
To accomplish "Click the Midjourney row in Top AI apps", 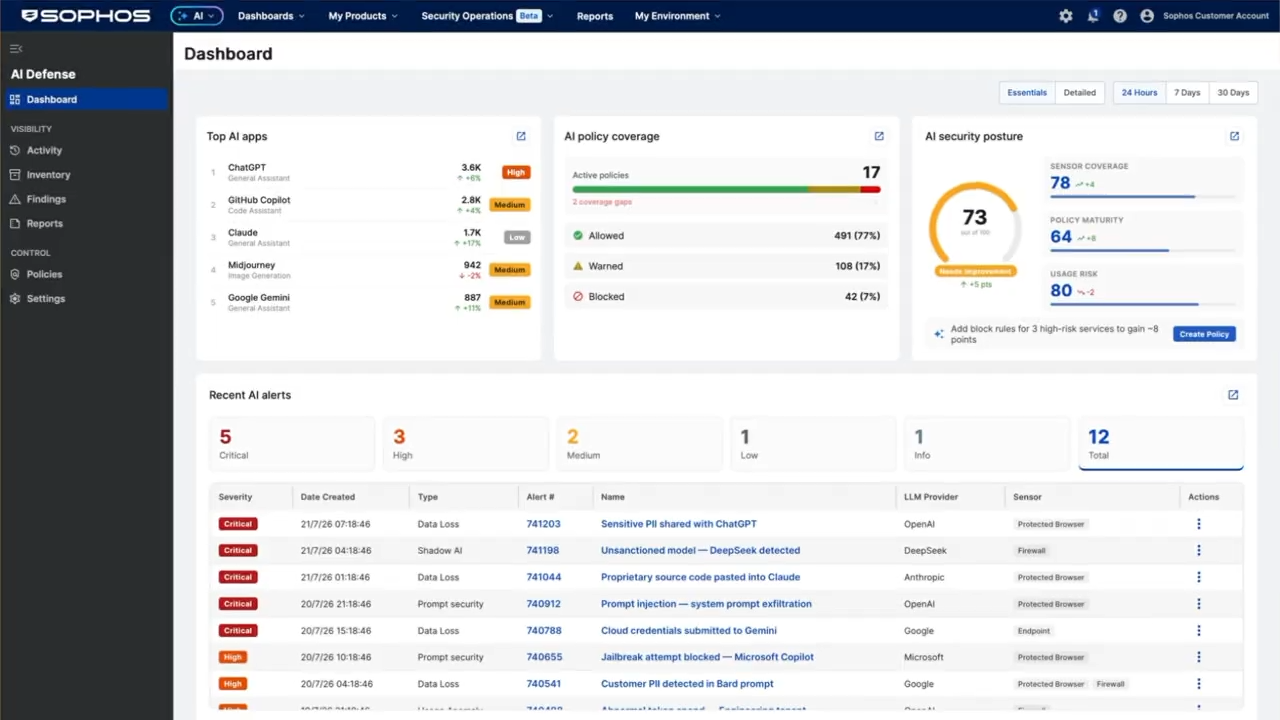I will 369,270.
